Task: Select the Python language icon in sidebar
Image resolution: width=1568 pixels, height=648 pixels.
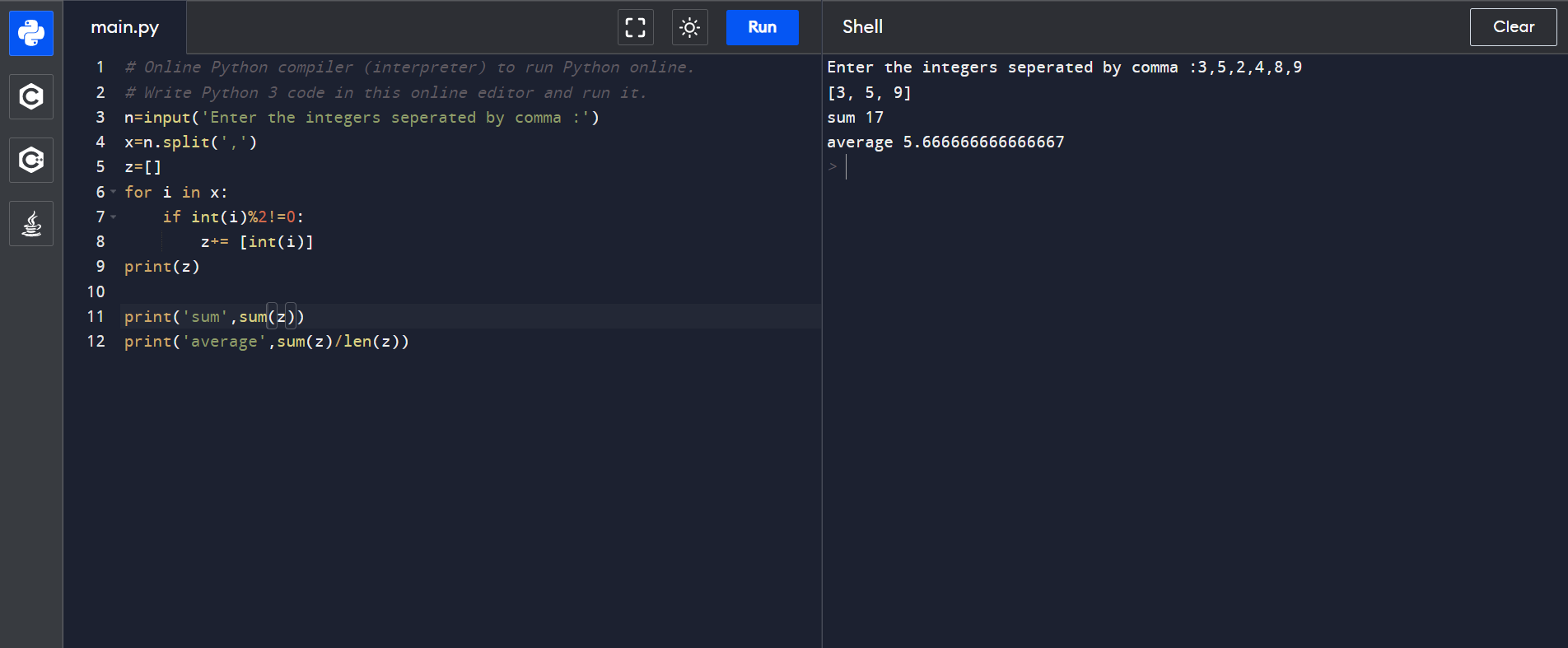Action: pos(31,34)
